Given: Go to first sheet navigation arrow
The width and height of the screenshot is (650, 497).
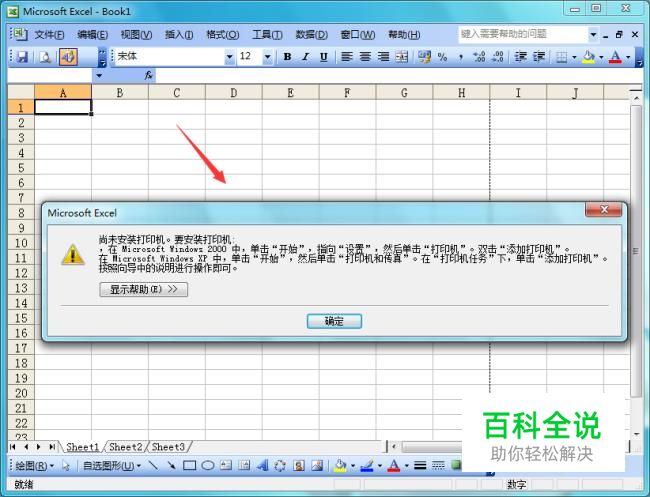Looking at the screenshot, I should tap(13, 447).
